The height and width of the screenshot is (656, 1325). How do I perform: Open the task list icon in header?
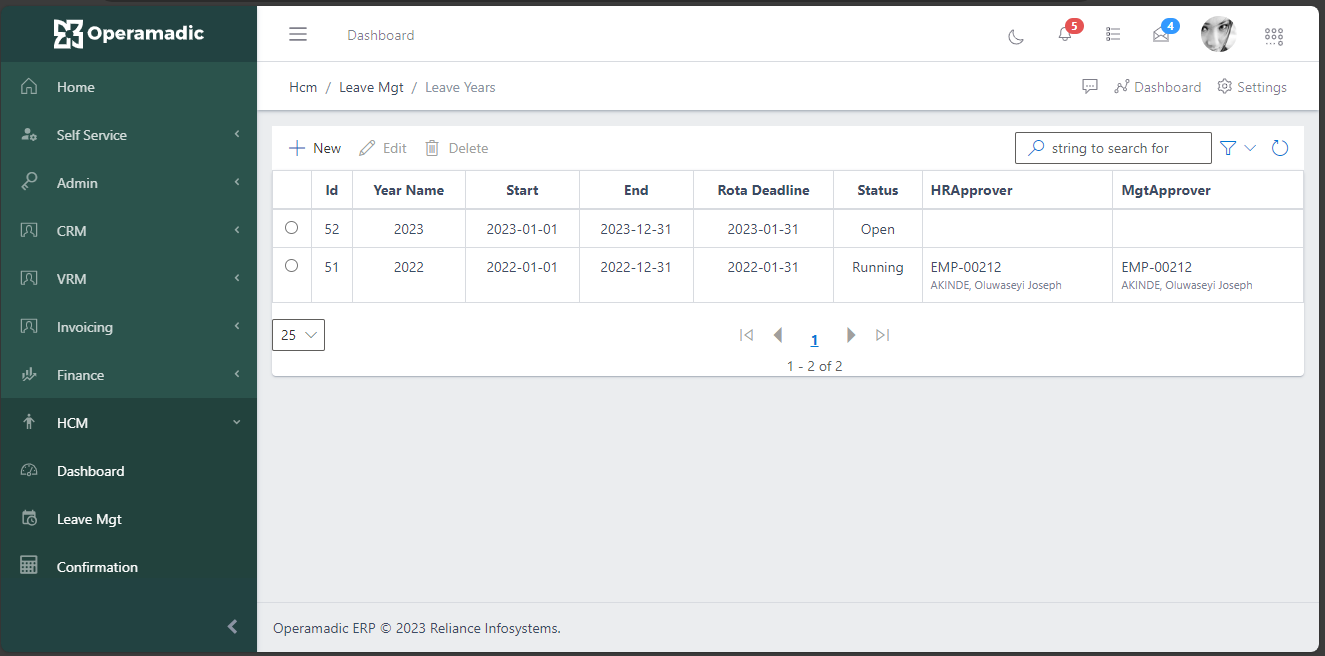coord(1113,35)
